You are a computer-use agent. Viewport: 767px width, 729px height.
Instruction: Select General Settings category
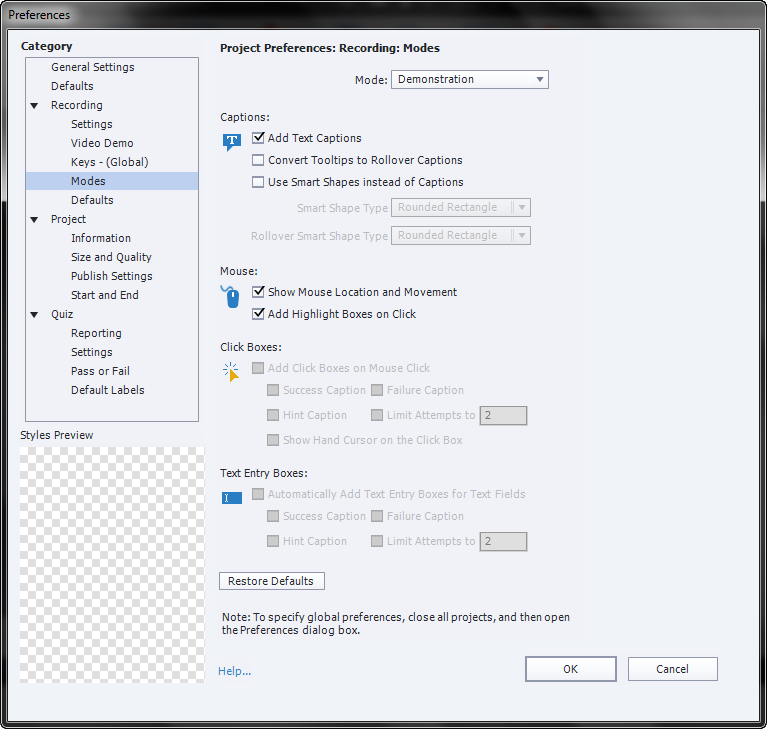[92, 67]
